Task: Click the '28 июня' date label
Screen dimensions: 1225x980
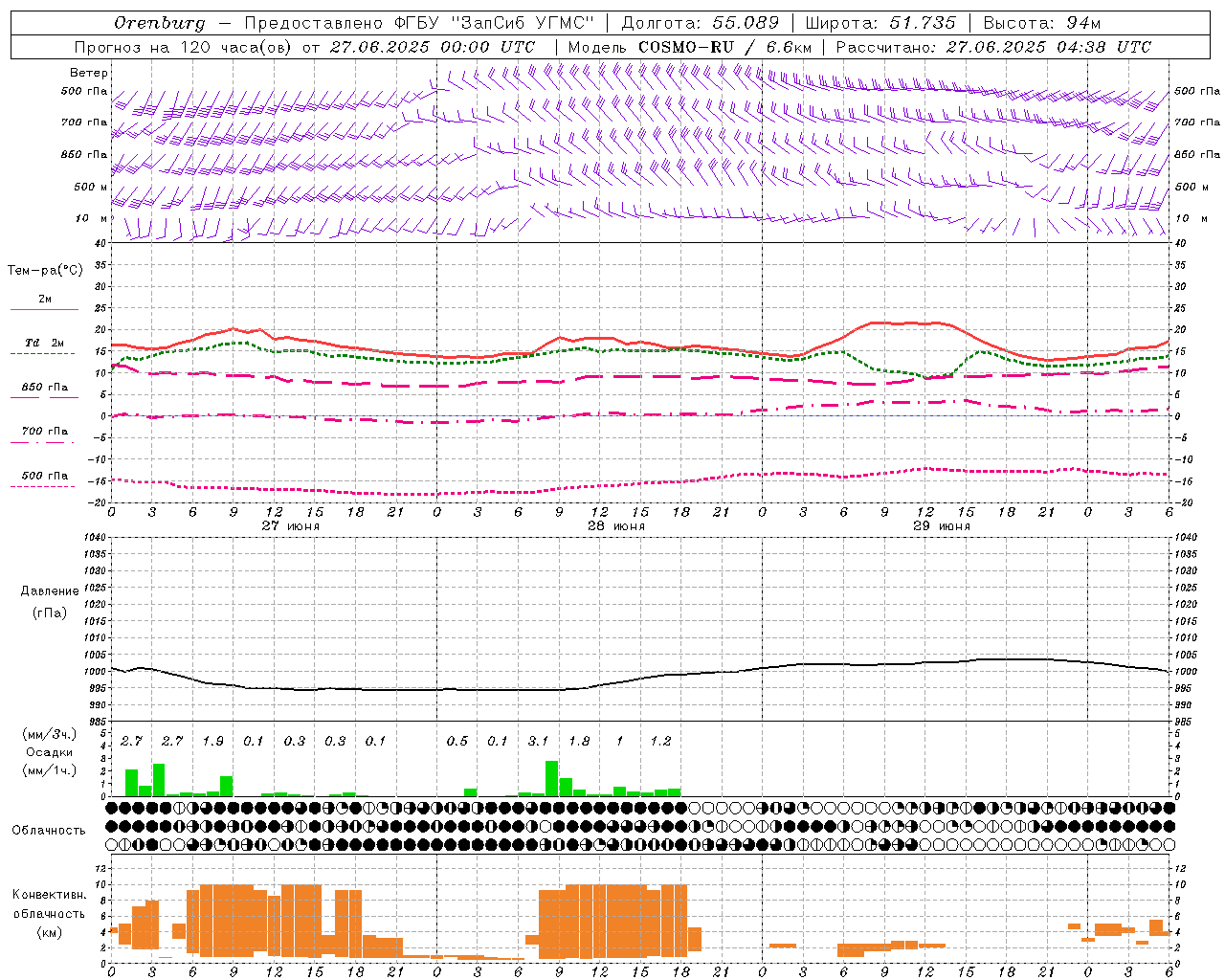Action: click(x=616, y=526)
